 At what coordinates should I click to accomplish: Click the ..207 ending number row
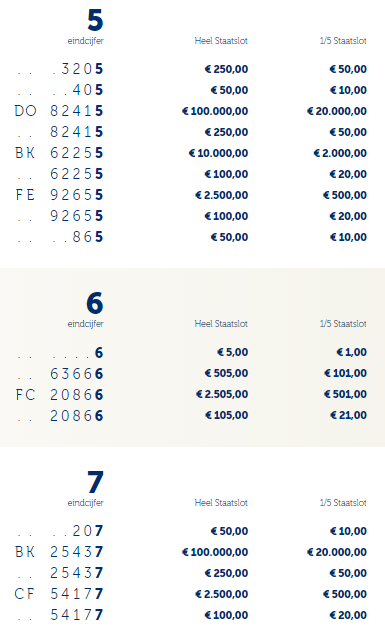(60, 531)
